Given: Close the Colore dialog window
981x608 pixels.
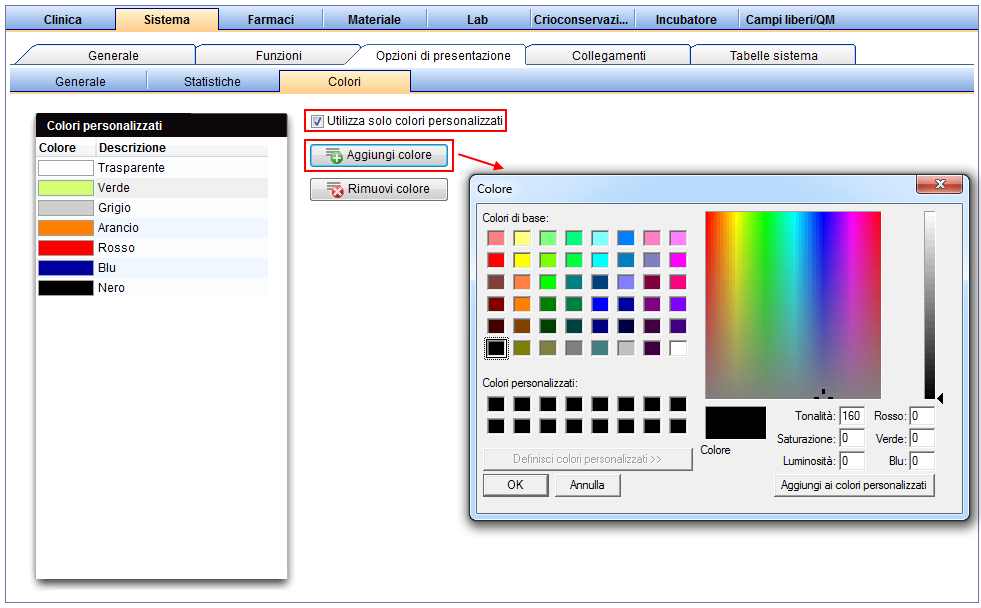Looking at the screenshot, I should point(939,184).
